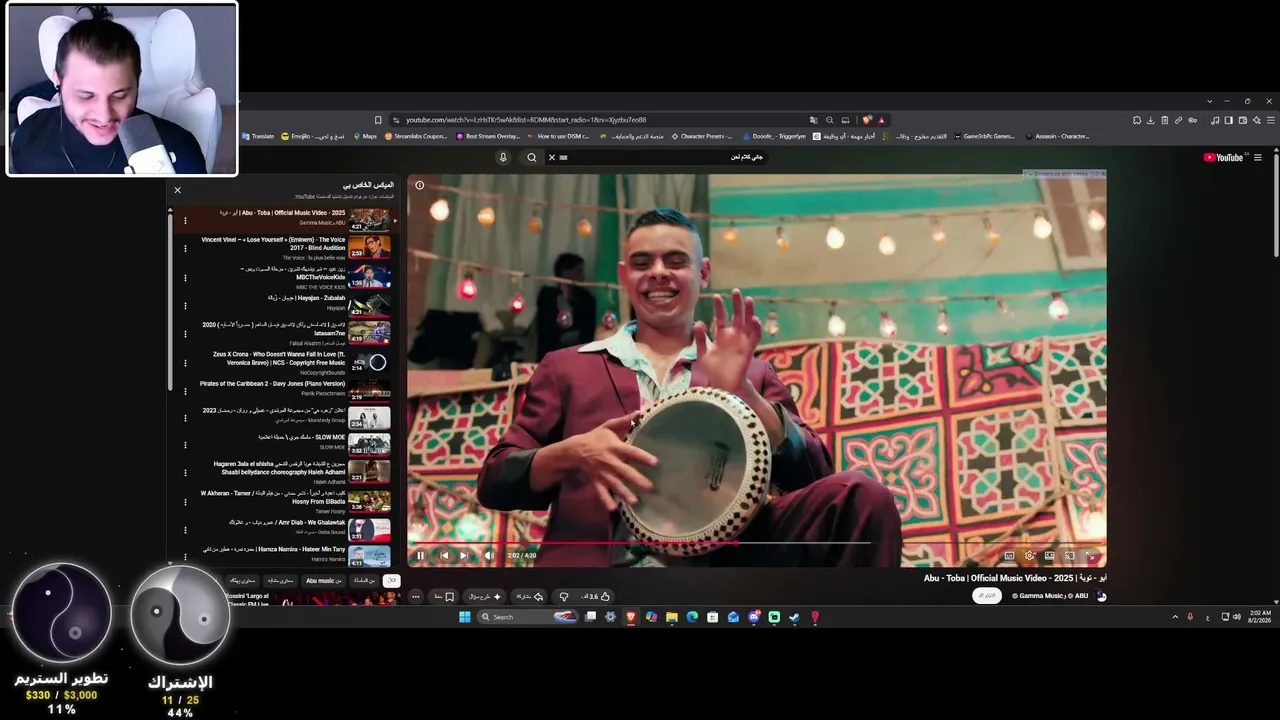The image size is (1280, 720).
Task: Open options menu for Pirates of Caribbean item
Action: click(x=185, y=390)
